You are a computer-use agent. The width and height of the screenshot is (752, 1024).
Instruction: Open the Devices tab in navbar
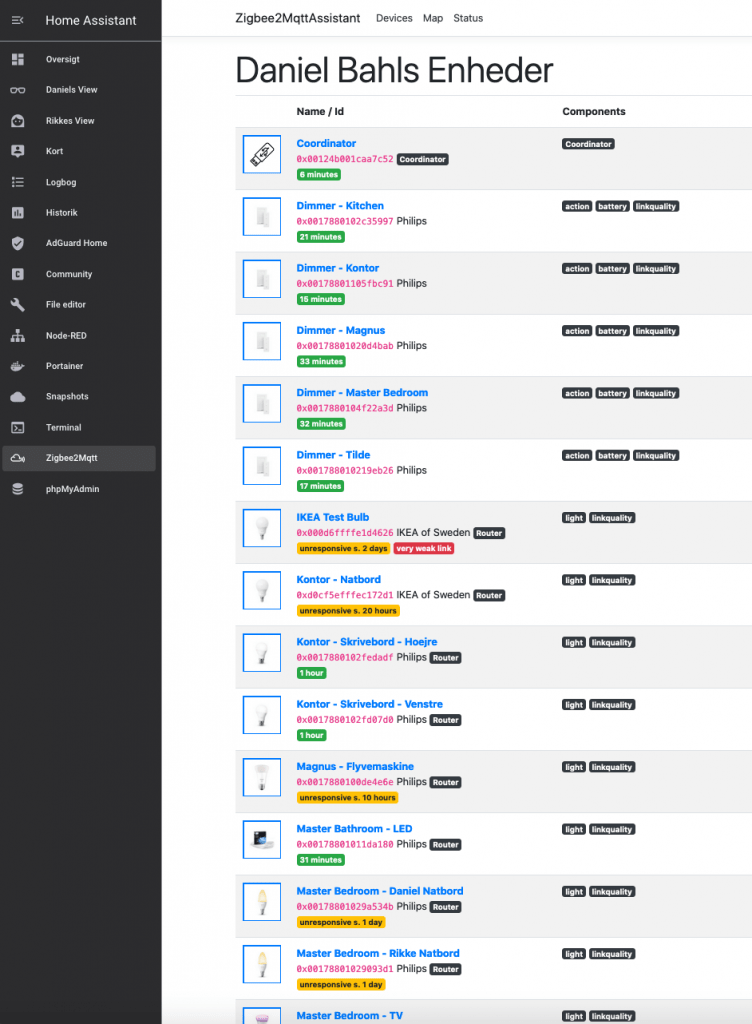coord(394,18)
